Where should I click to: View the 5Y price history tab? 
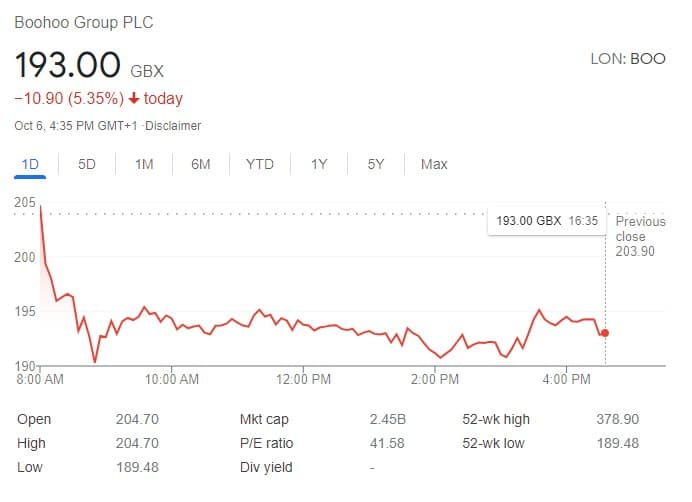tap(376, 165)
